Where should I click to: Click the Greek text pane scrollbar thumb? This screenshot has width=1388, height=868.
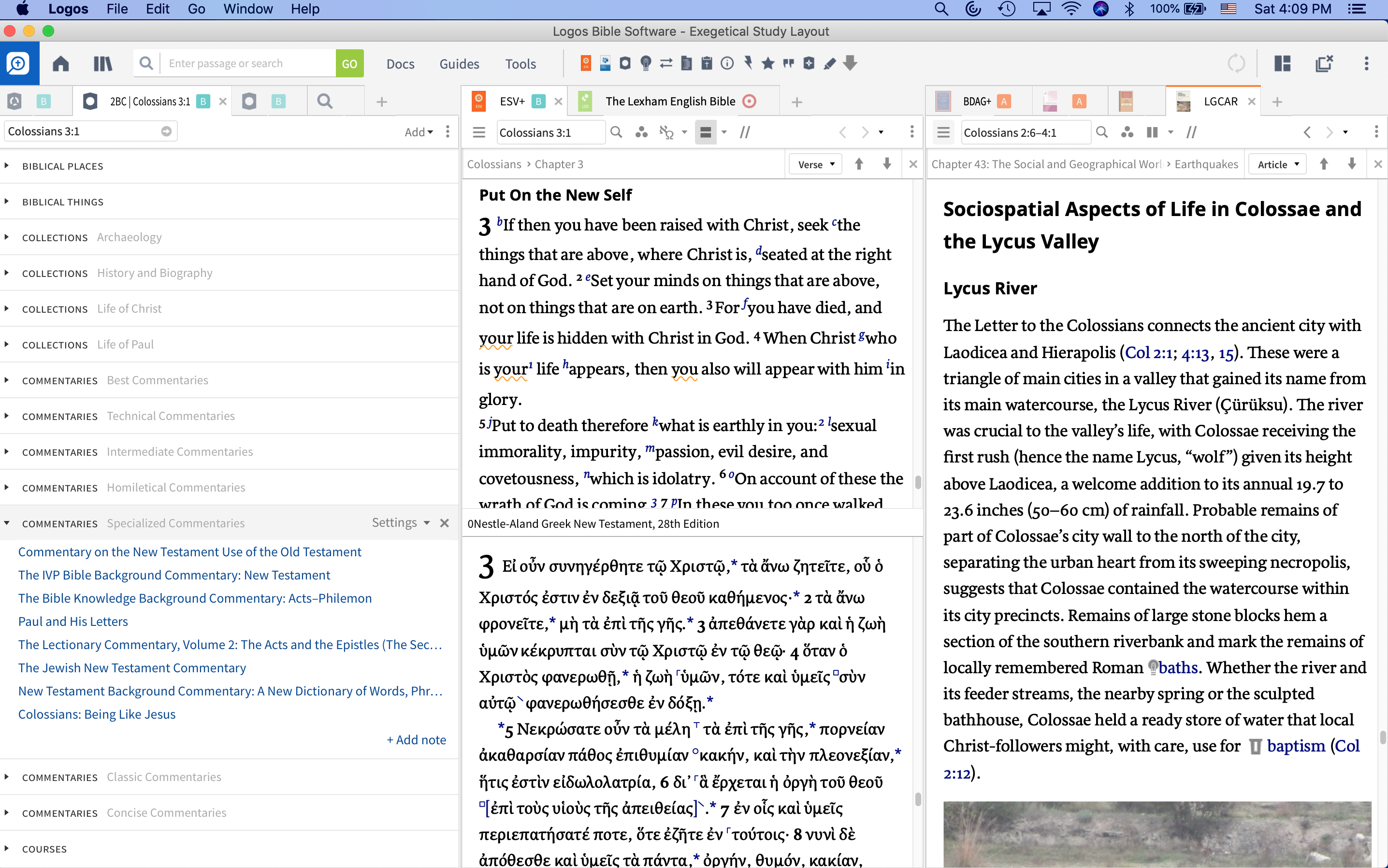coord(917,799)
